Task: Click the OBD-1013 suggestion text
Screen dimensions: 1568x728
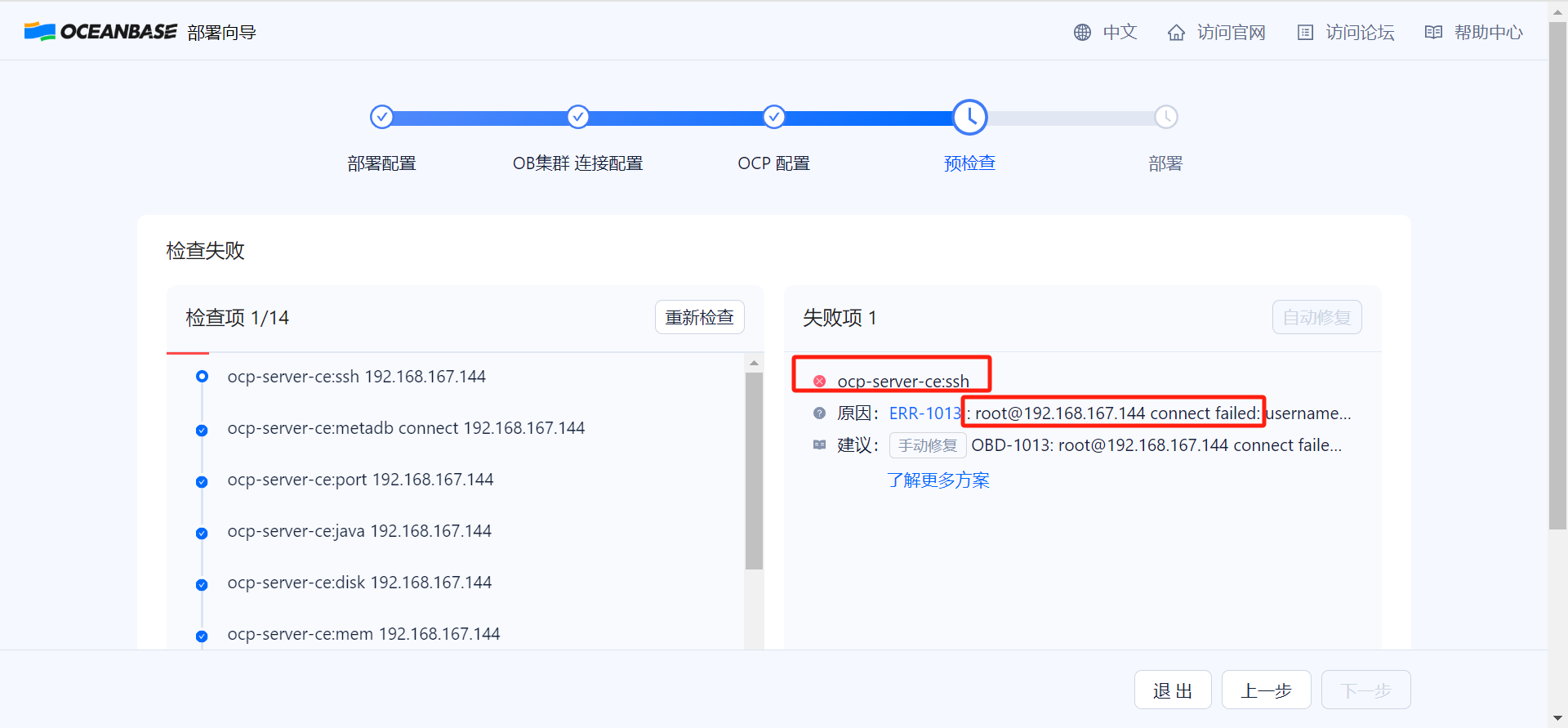Action: click(1156, 445)
